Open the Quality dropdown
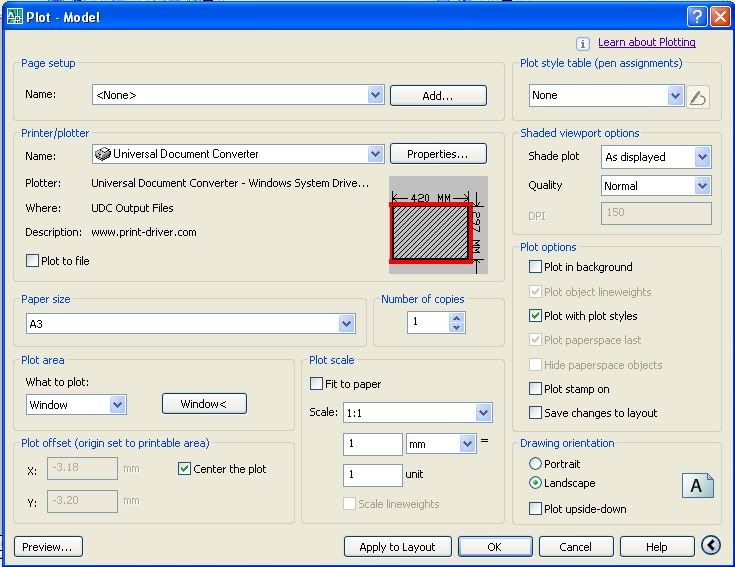Image resolution: width=735 pixels, height=567 pixels. (x=702, y=186)
